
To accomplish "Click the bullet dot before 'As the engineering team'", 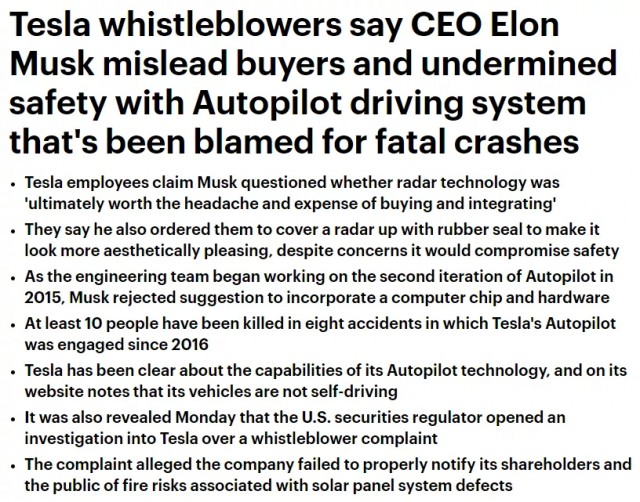I will coord(13,278).
